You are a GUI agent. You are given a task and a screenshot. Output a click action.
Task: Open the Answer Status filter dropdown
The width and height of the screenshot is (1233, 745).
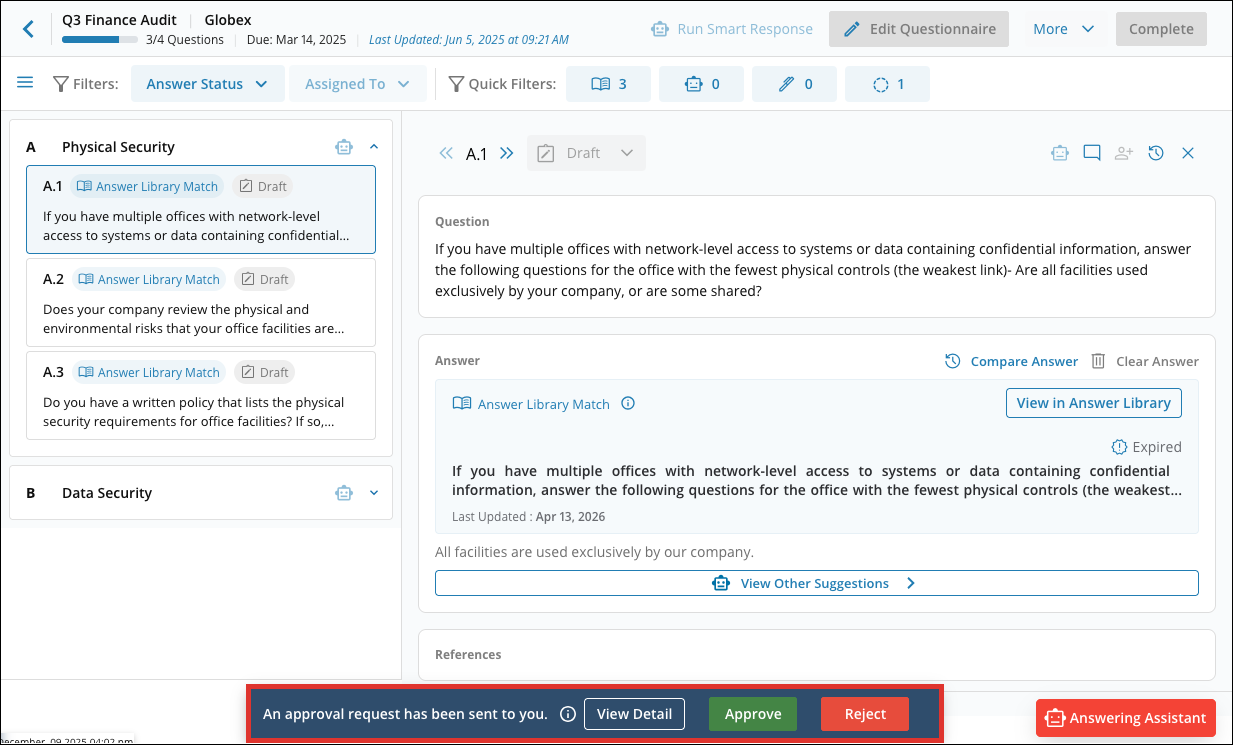coord(207,84)
